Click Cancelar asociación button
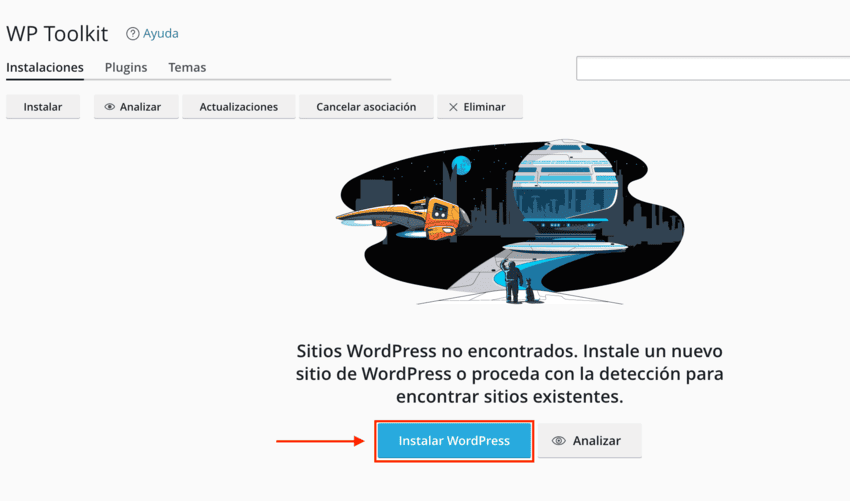Viewport: 850px width, 501px height. click(x=366, y=107)
